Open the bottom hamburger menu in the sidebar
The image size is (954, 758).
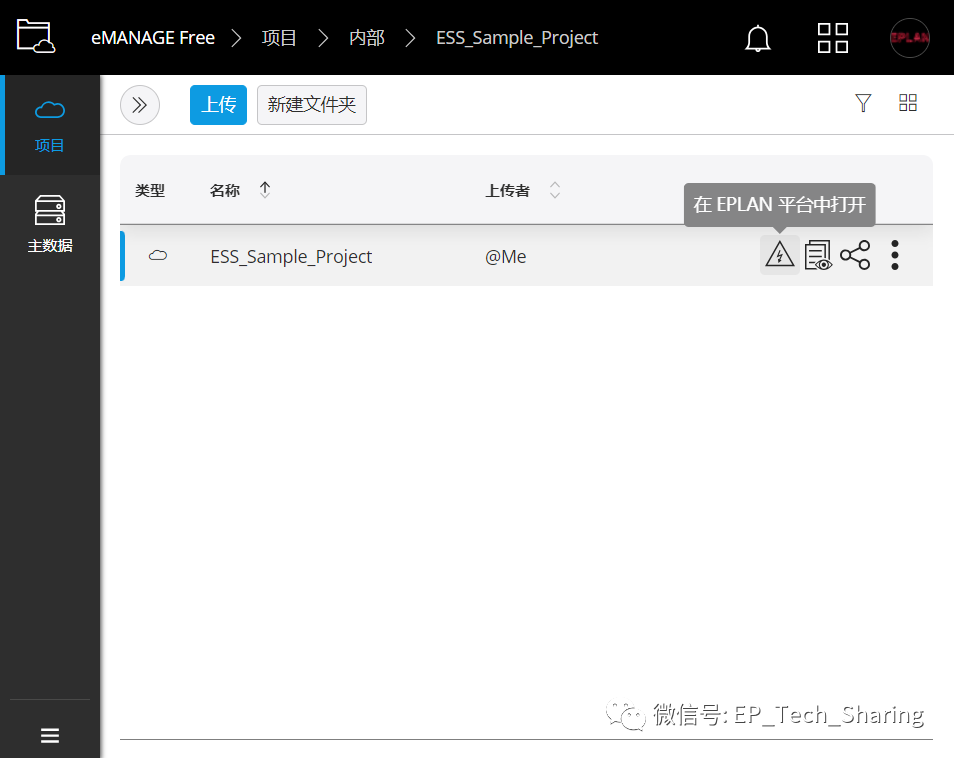click(x=50, y=735)
